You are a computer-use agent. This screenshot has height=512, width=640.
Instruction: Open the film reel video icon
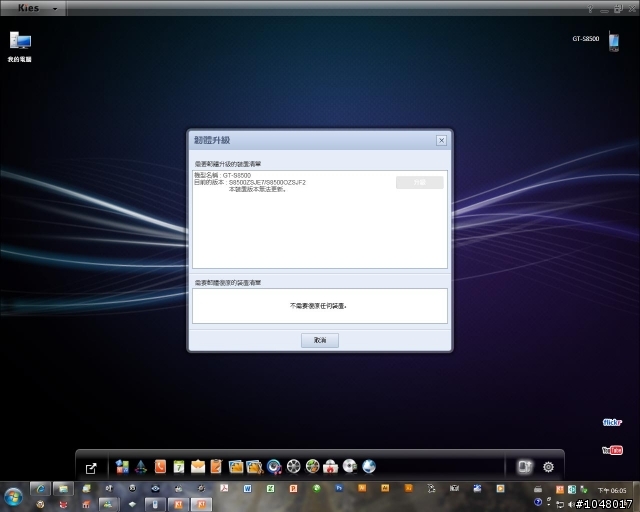tap(293, 466)
